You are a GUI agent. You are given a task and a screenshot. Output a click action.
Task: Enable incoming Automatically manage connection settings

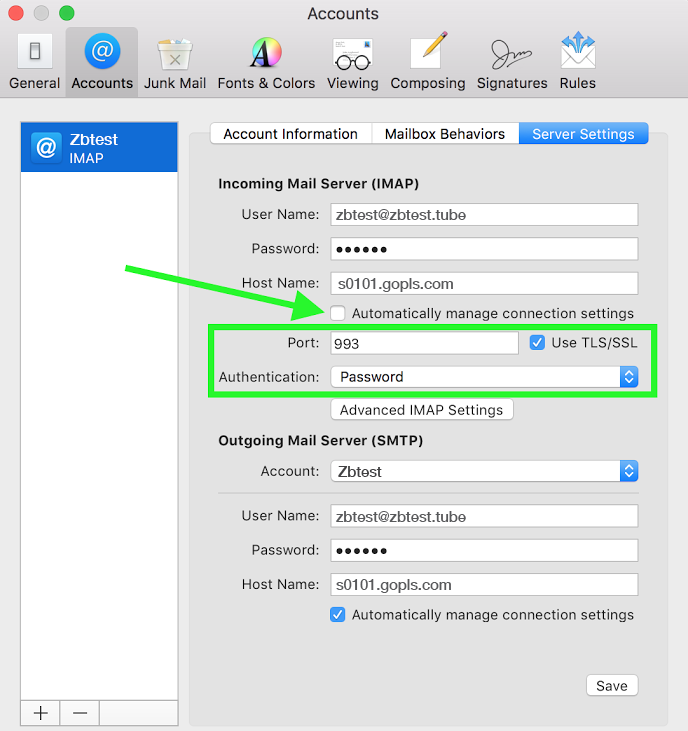coord(338,313)
